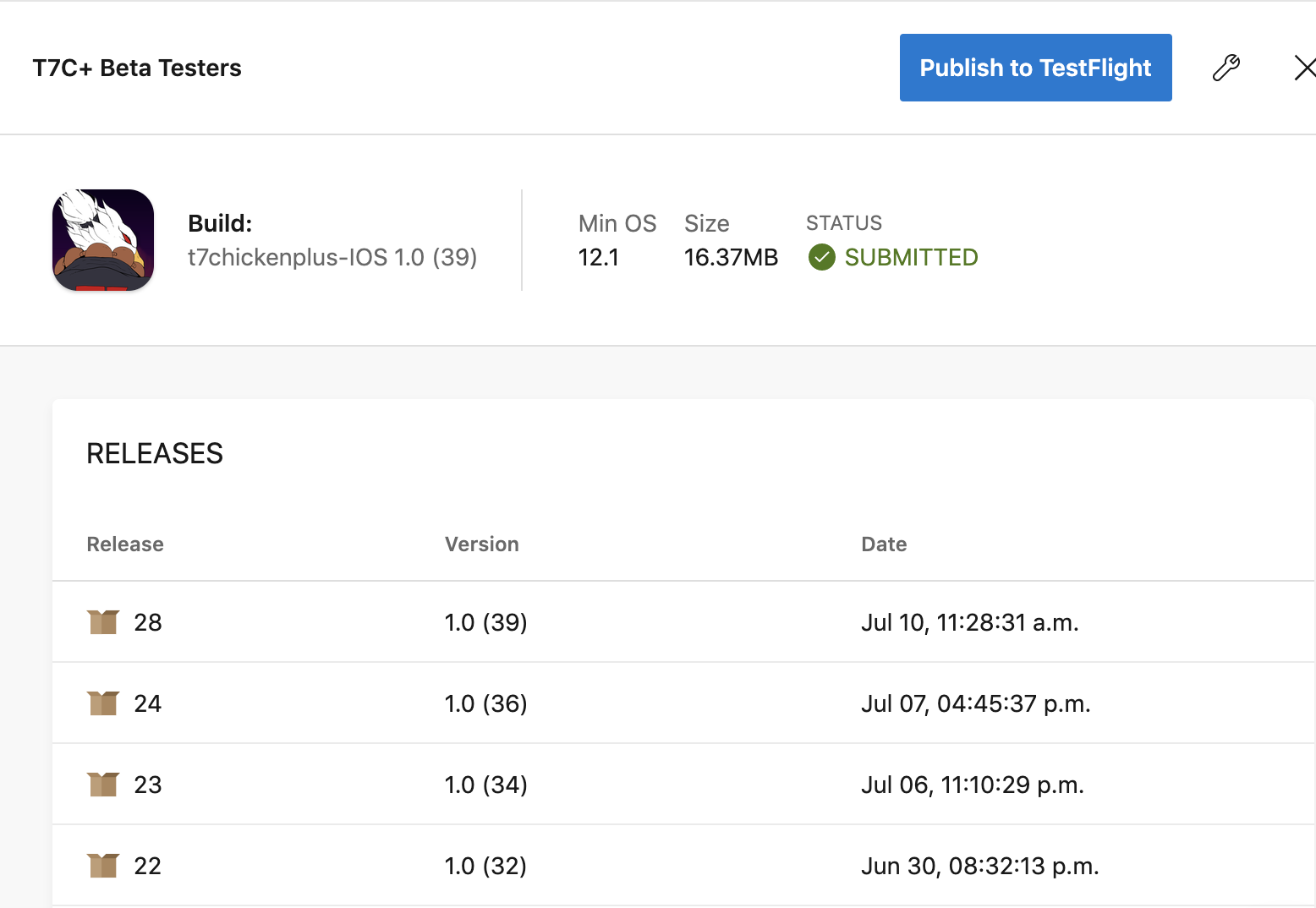Image resolution: width=1316 pixels, height=908 pixels.
Task: Open release 28 row
Action: click(683, 622)
